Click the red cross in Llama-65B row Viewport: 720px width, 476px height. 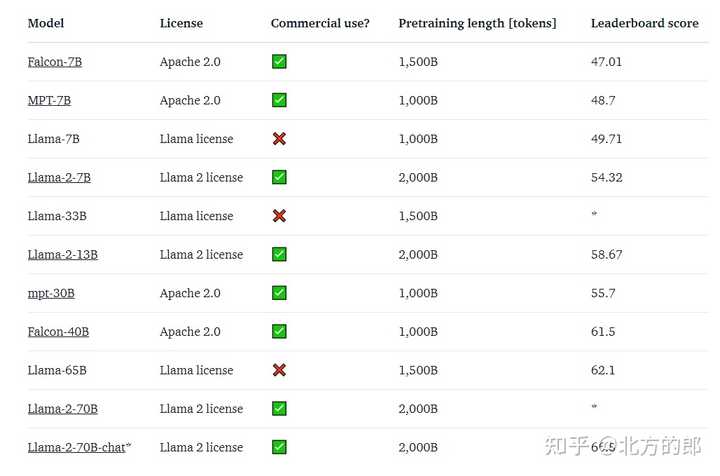click(x=279, y=370)
